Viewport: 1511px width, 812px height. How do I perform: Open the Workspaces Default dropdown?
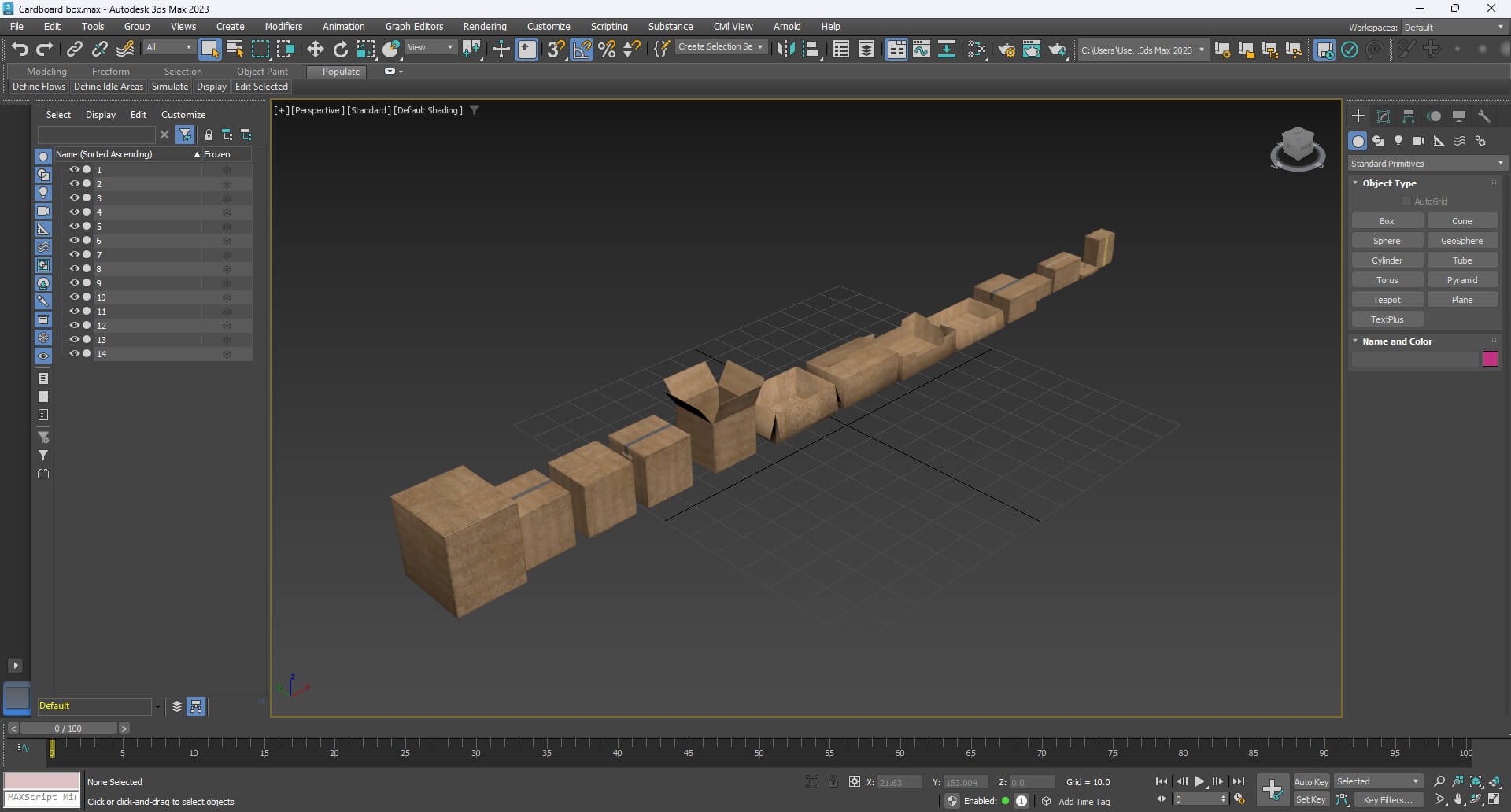click(1454, 27)
